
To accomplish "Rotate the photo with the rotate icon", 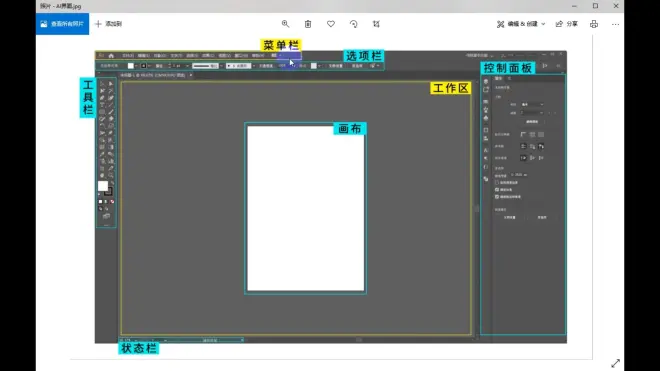I will (x=354, y=24).
